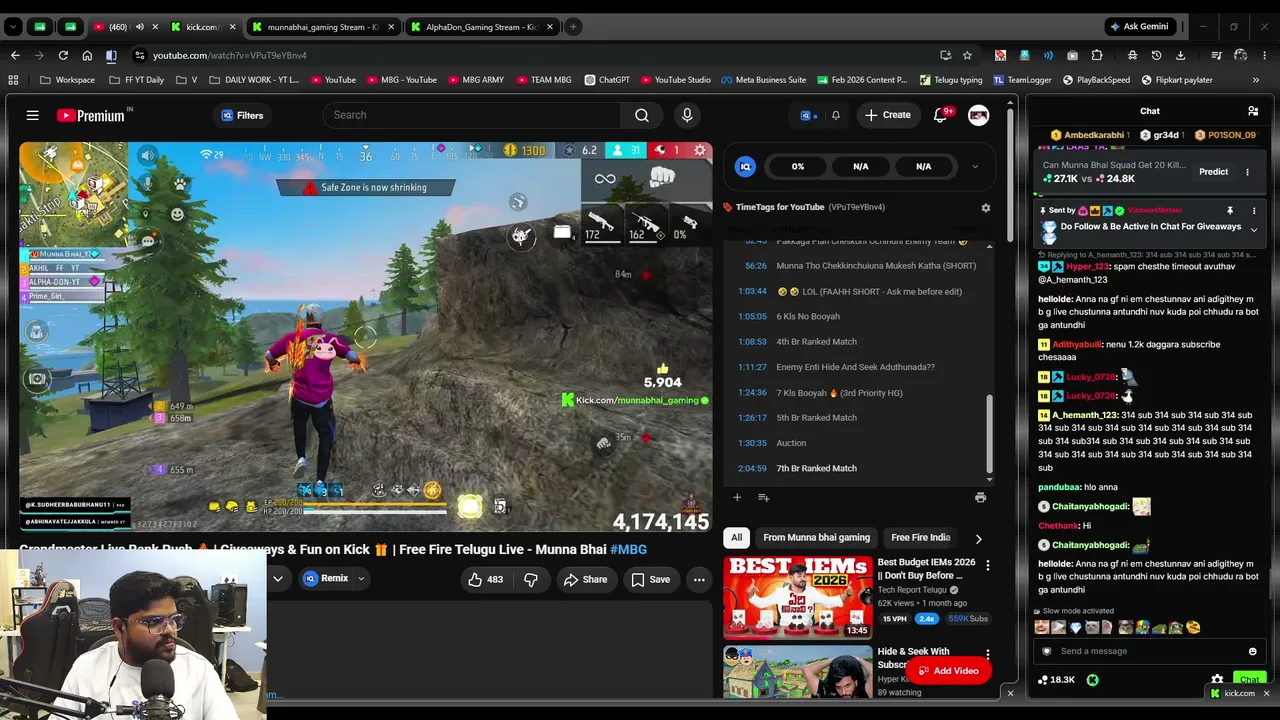The image size is (1280, 720).
Task: Open YouTube notifications bell
Action: [941, 115]
